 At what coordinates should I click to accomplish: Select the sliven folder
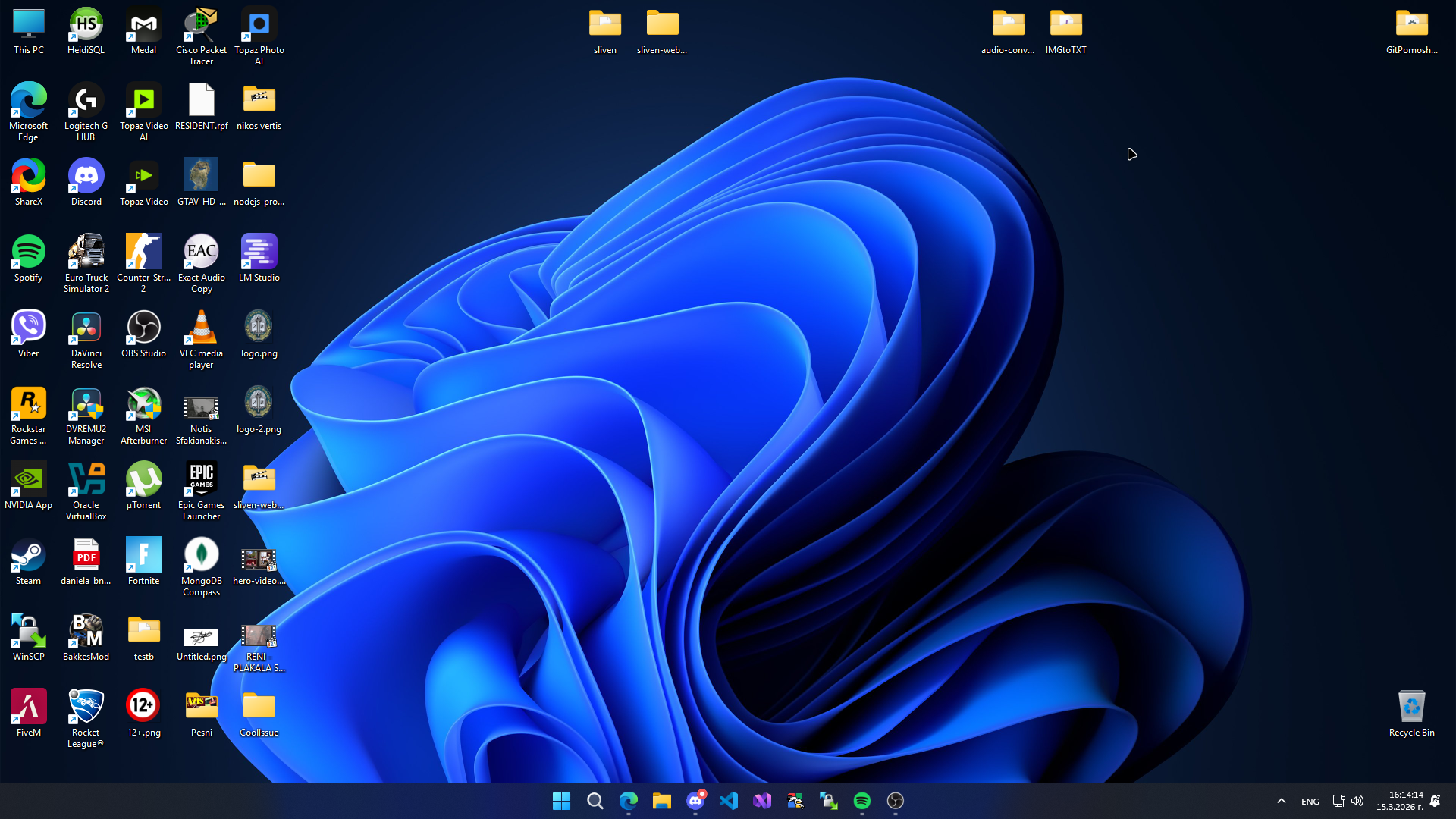(x=605, y=32)
